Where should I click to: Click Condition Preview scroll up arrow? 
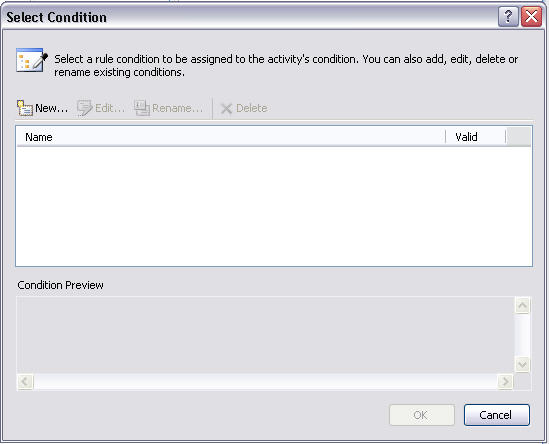pos(522,306)
